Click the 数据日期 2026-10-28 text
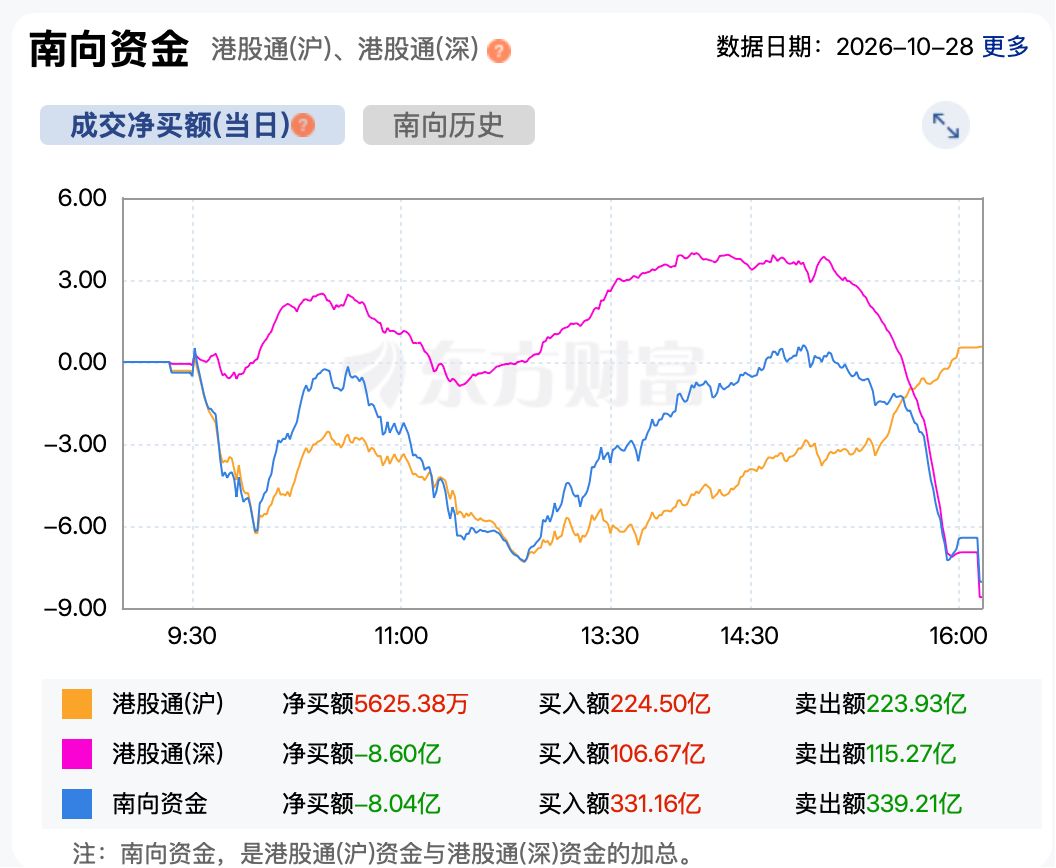Screen dimensions: 1056x868 point(845,46)
